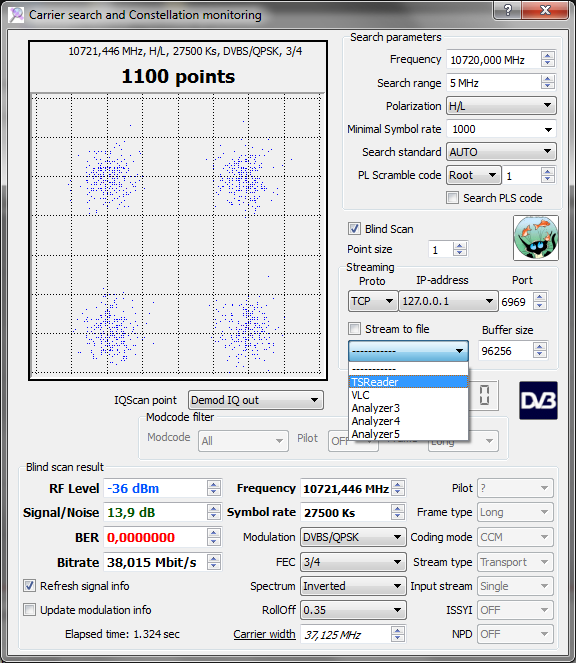Image resolution: width=576 pixels, height=663 pixels.
Task: Click the help question mark button
Action: pyautogui.click(x=507, y=10)
